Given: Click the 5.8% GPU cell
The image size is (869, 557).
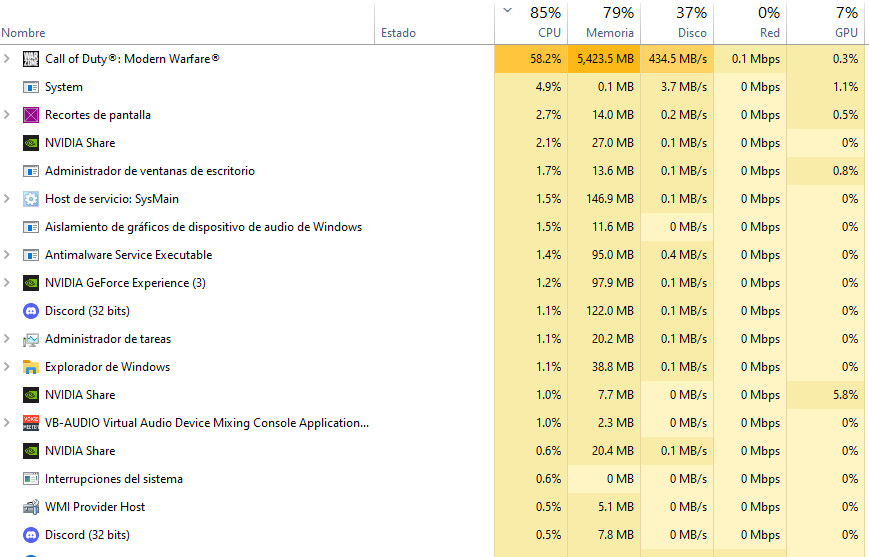Looking at the screenshot, I should point(825,395).
